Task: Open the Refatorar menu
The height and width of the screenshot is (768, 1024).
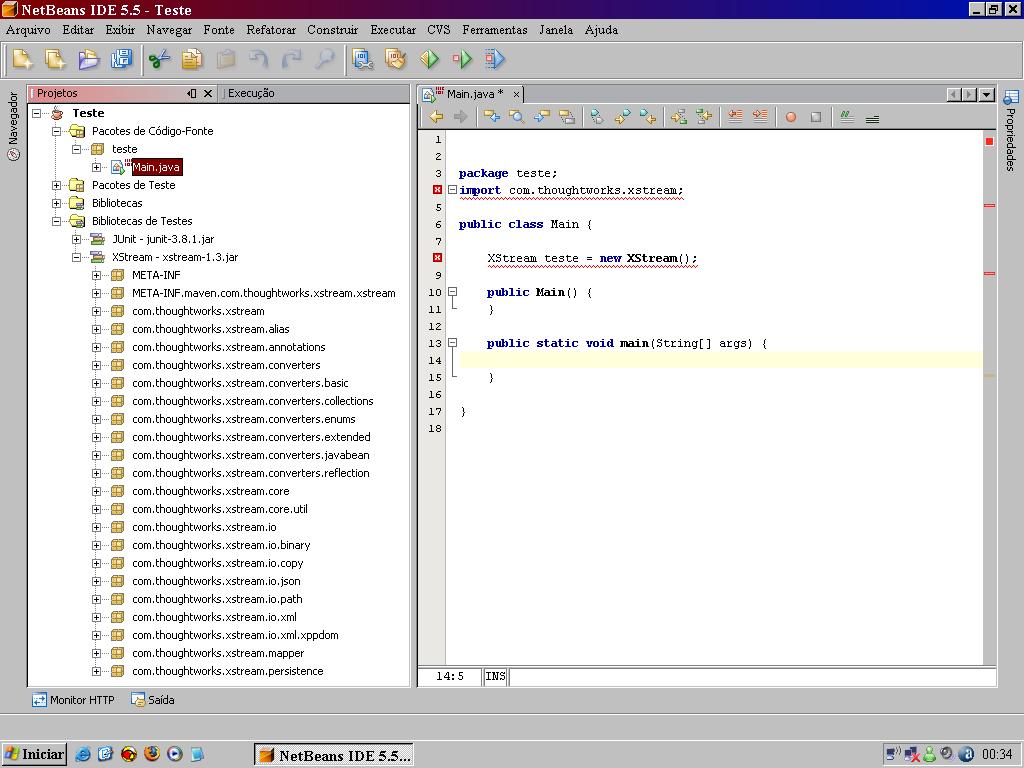Action: pyautogui.click(x=271, y=30)
